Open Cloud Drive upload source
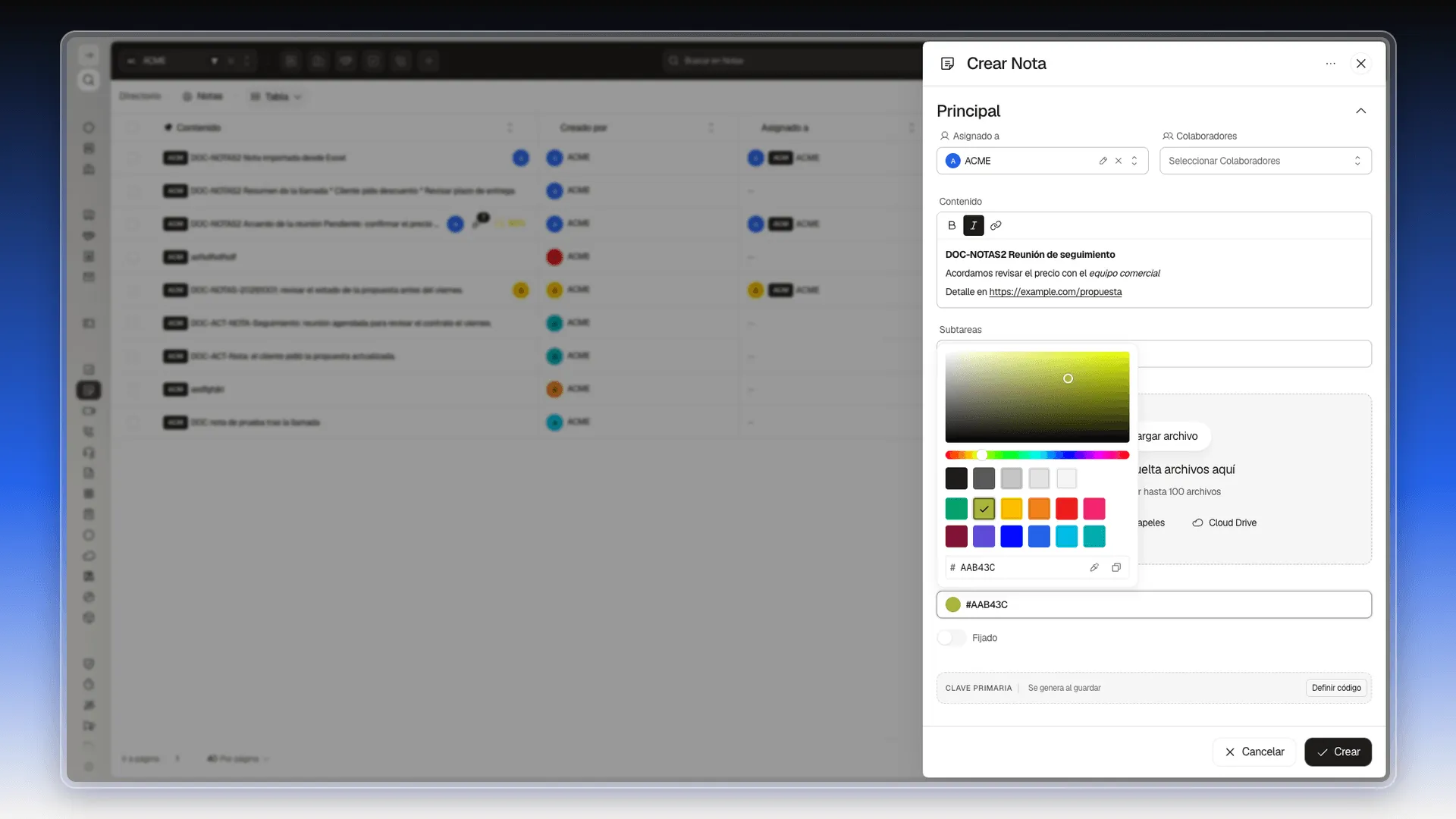This screenshot has width=1456, height=819. click(1225, 522)
